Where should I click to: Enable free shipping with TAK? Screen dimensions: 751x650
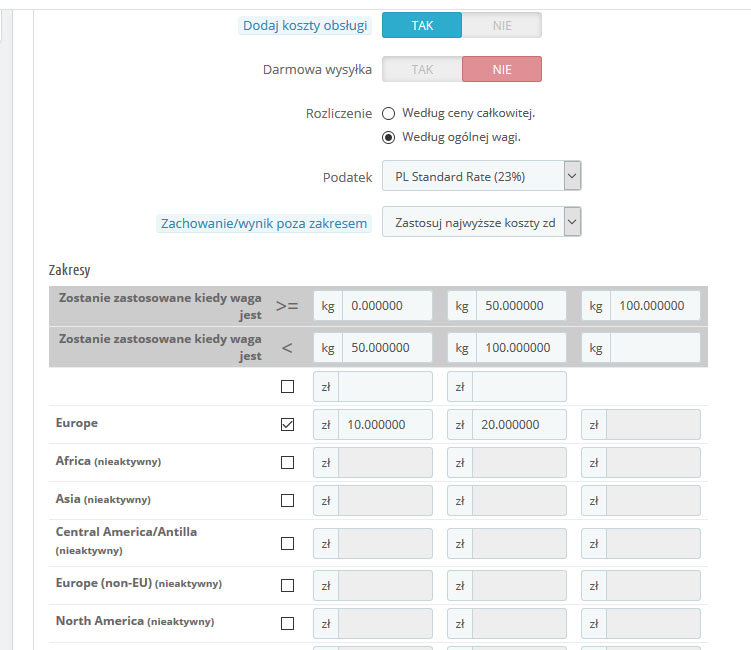(x=422, y=69)
